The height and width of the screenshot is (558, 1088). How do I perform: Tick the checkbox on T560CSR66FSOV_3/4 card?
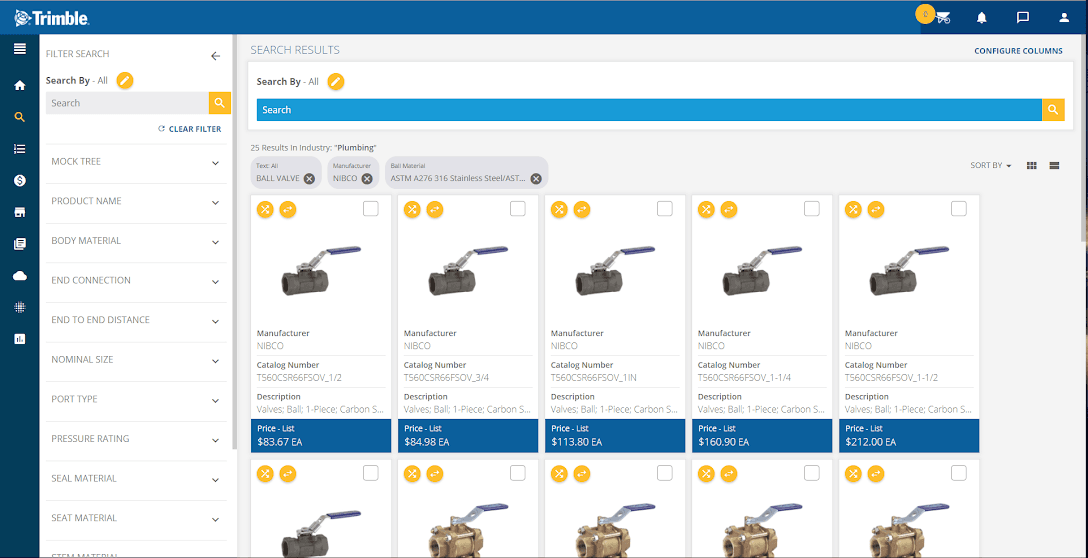(517, 208)
